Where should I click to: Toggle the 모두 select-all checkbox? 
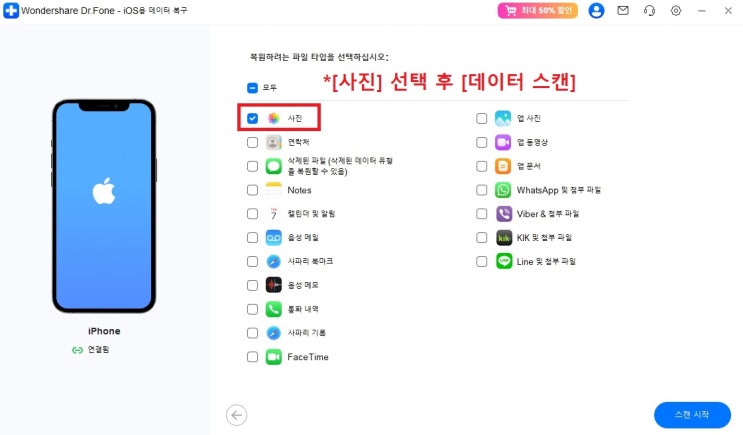point(253,88)
